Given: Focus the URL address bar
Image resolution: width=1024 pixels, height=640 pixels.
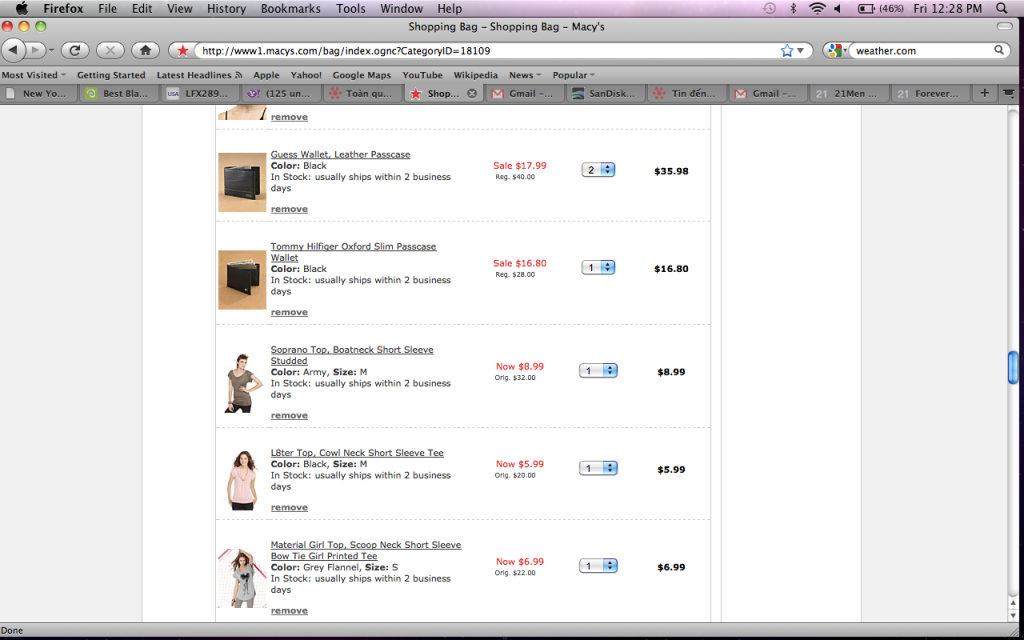Looking at the screenshot, I should pyautogui.click(x=480, y=50).
